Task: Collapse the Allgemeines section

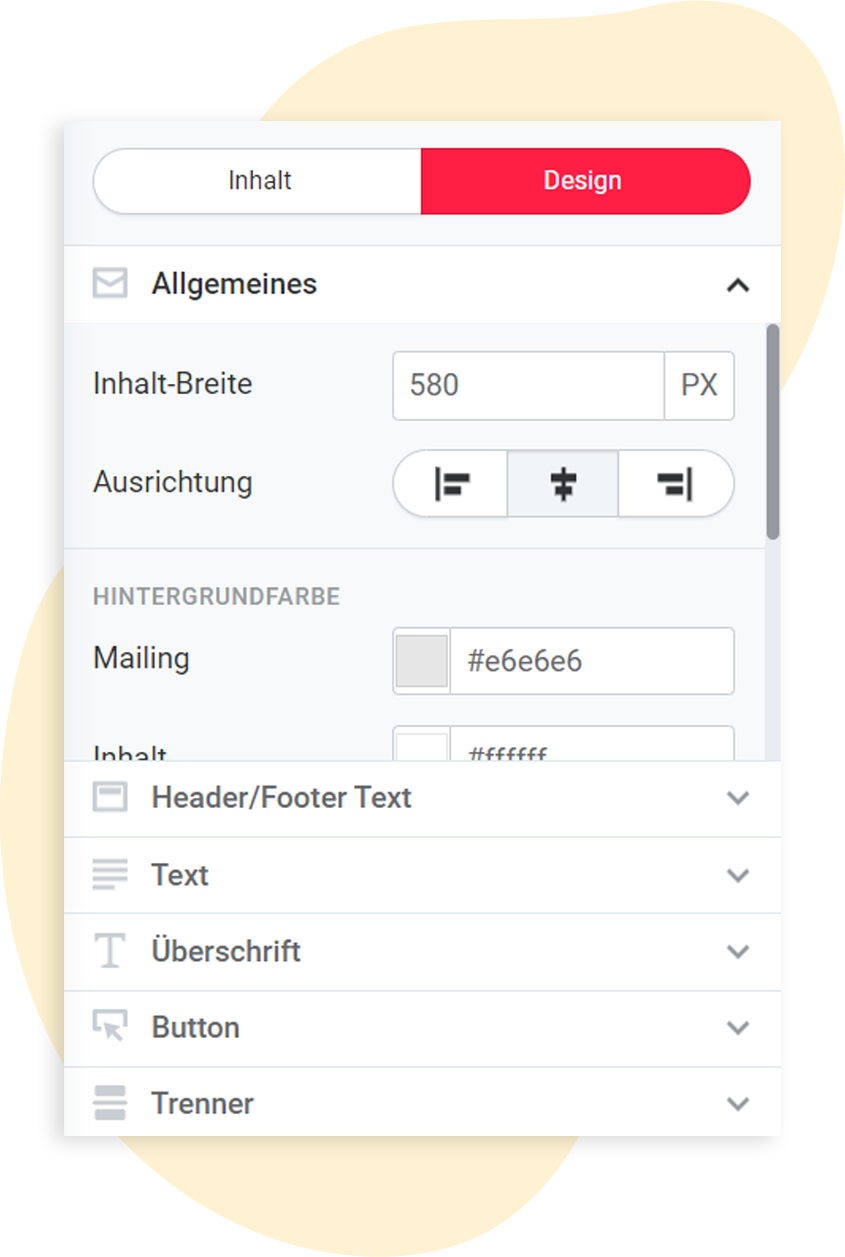Action: tap(738, 285)
